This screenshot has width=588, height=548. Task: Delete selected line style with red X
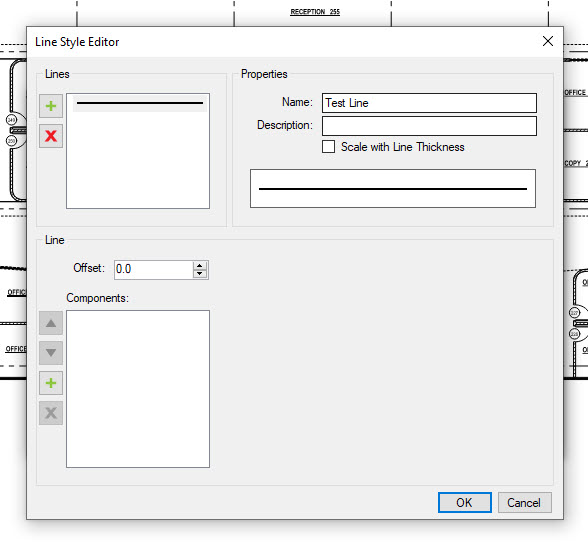(x=51, y=136)
